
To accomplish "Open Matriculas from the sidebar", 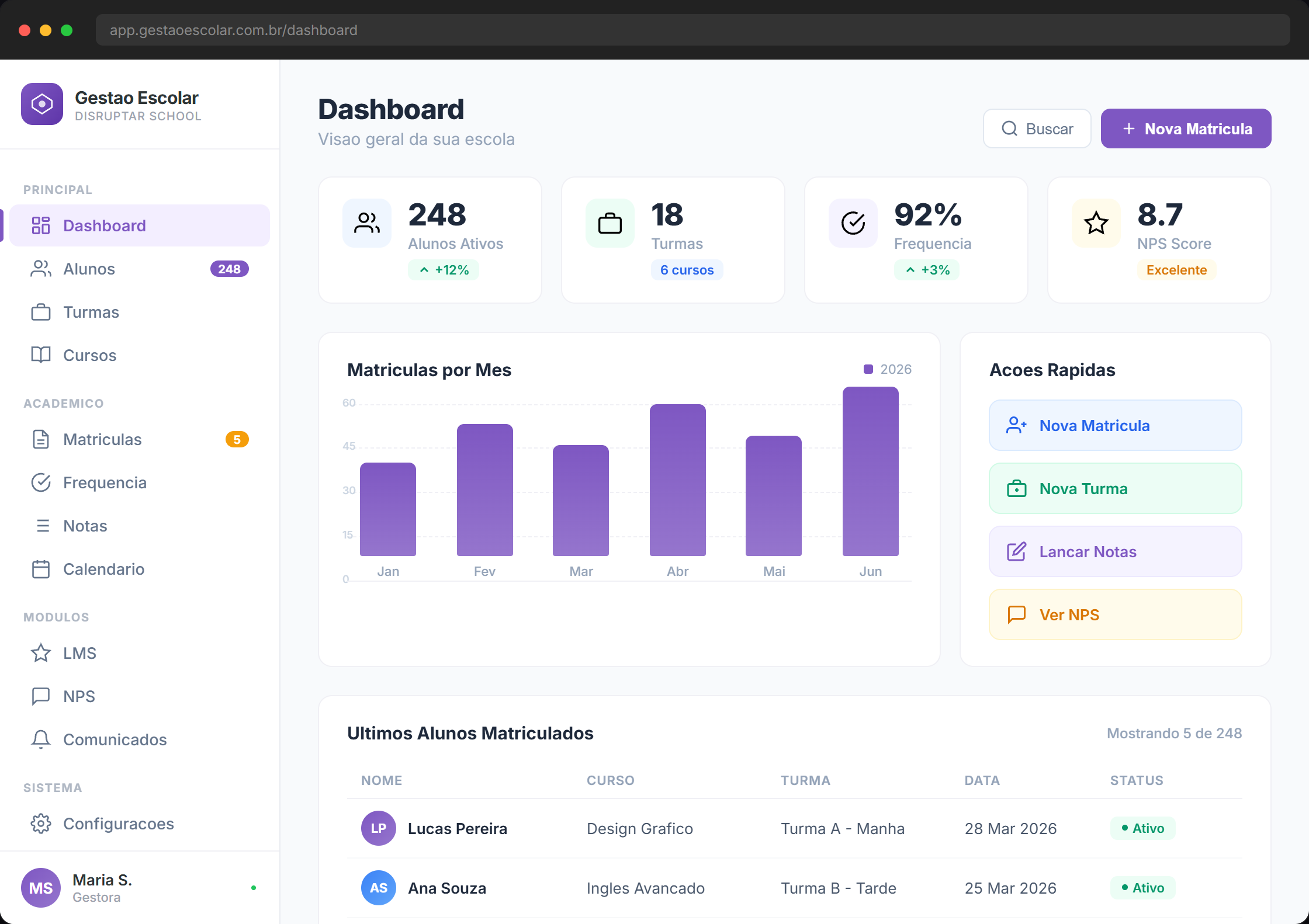I will pyautogui.click(x=102, y=439).
